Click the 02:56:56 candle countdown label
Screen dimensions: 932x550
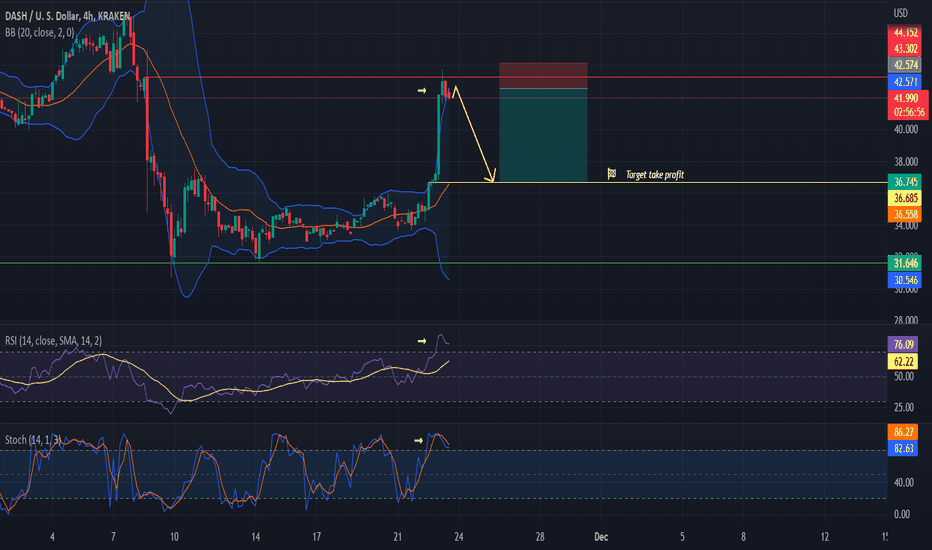point(907,112)
